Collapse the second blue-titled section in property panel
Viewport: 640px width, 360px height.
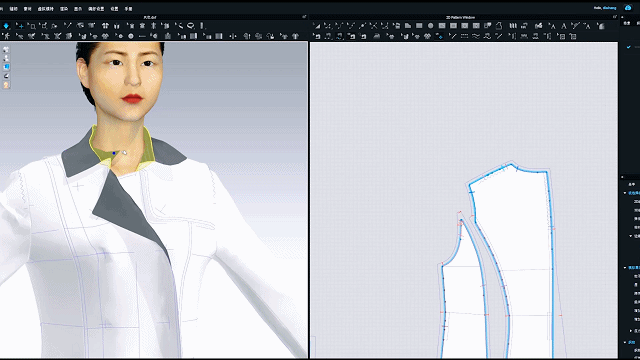(x=625, y=268)
